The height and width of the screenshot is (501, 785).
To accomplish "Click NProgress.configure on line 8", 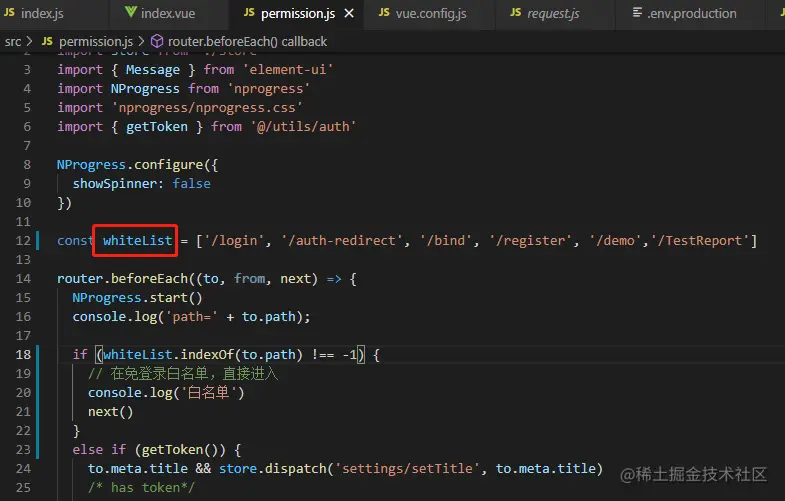I will pyautogui.click(x=130, y=165).
